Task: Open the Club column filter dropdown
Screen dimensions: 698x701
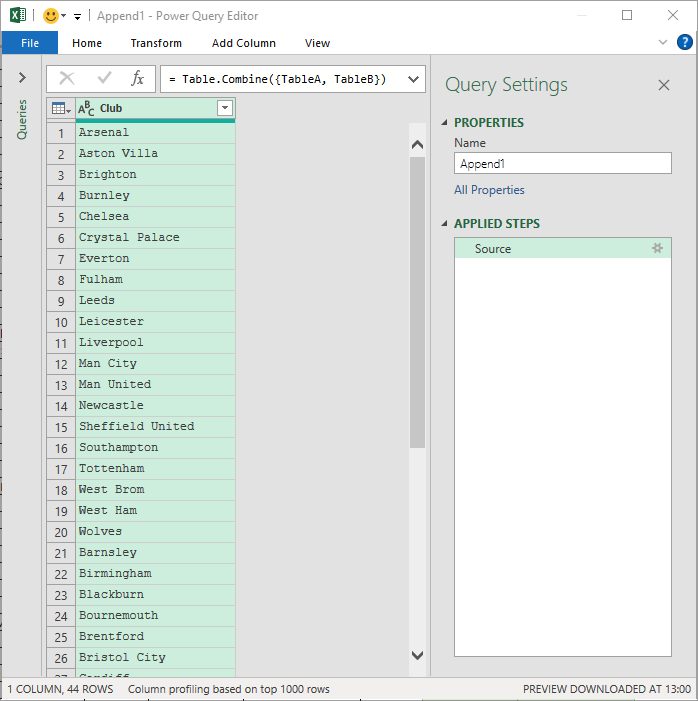Action: (225, 108)
